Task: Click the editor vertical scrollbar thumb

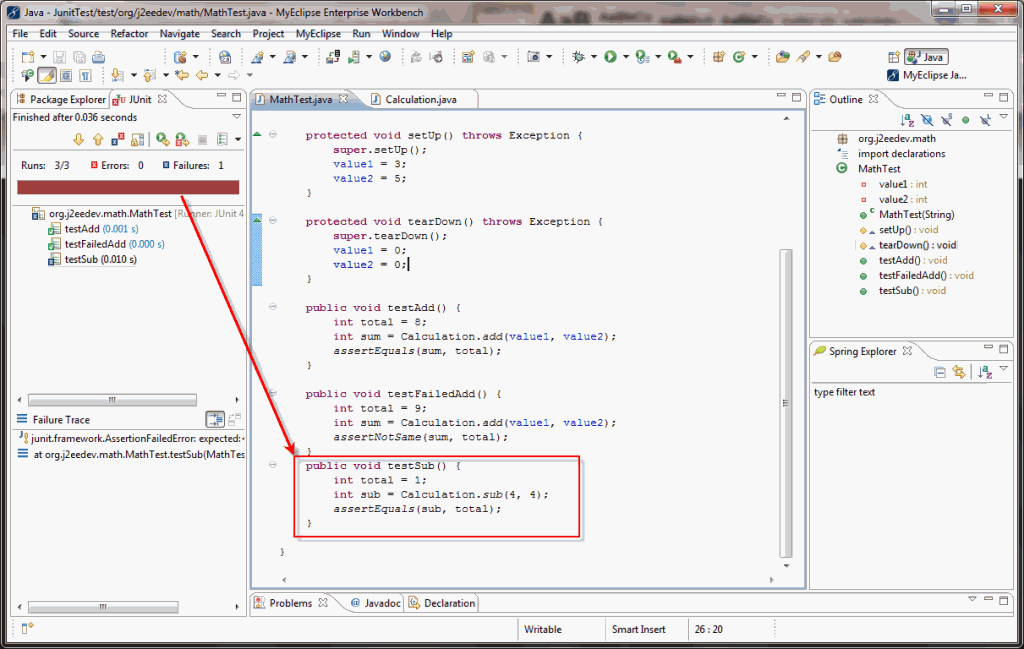Action: click(786, 403)
